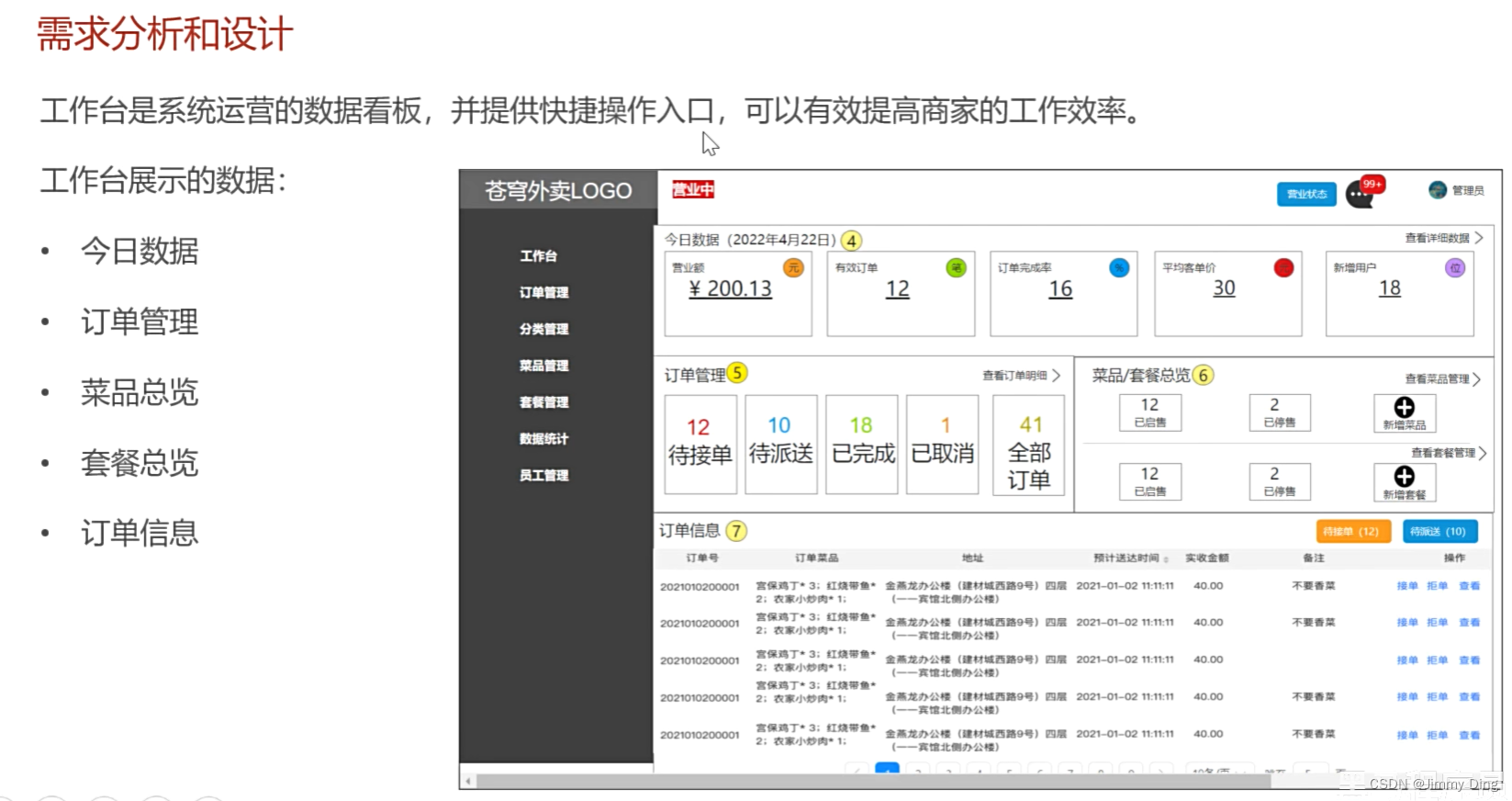This screenshot has height=801, width=1512.
Task: Click the 有效订单 value 12
Action: [897, 288]
